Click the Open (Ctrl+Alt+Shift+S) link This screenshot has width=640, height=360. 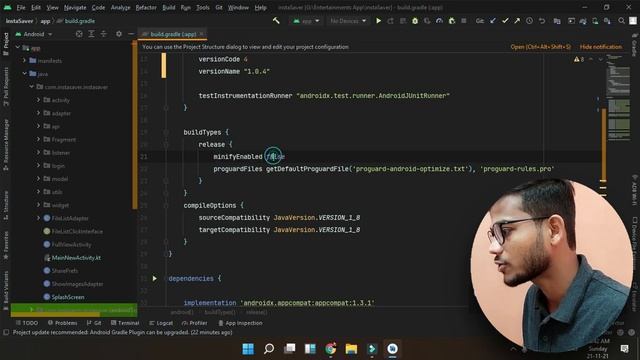(x=540, y=47)
